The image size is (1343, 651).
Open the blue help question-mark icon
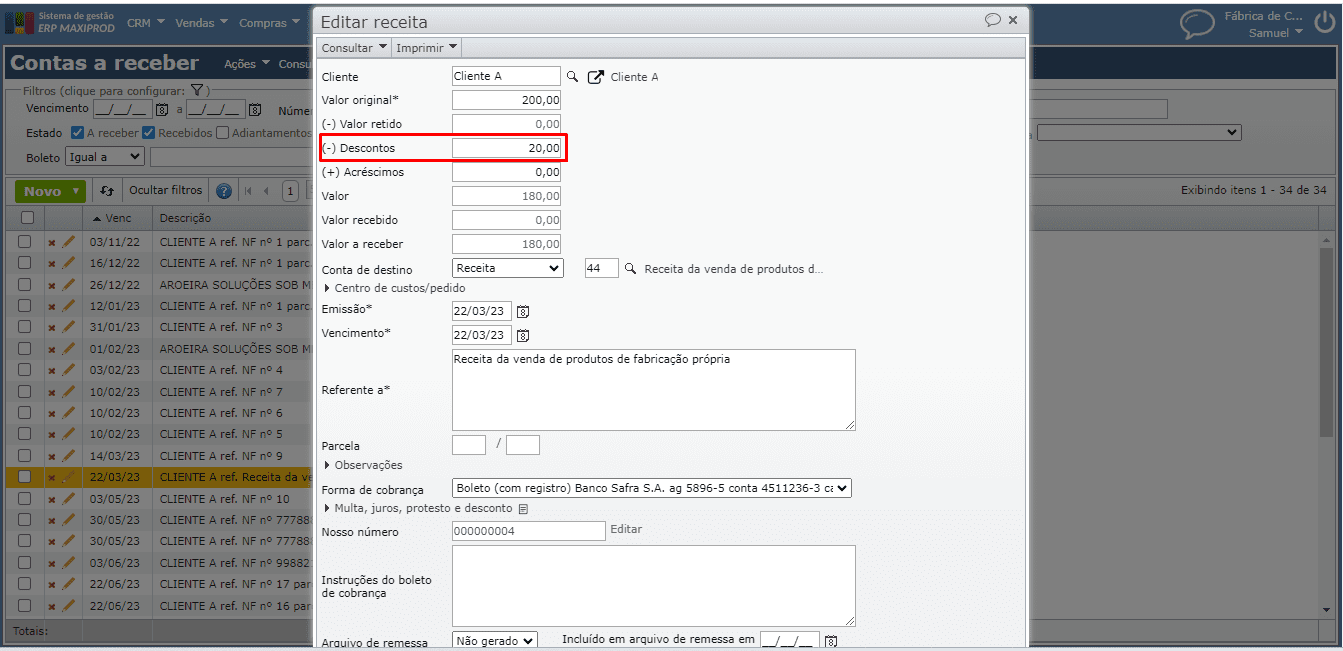click(224, 191)
